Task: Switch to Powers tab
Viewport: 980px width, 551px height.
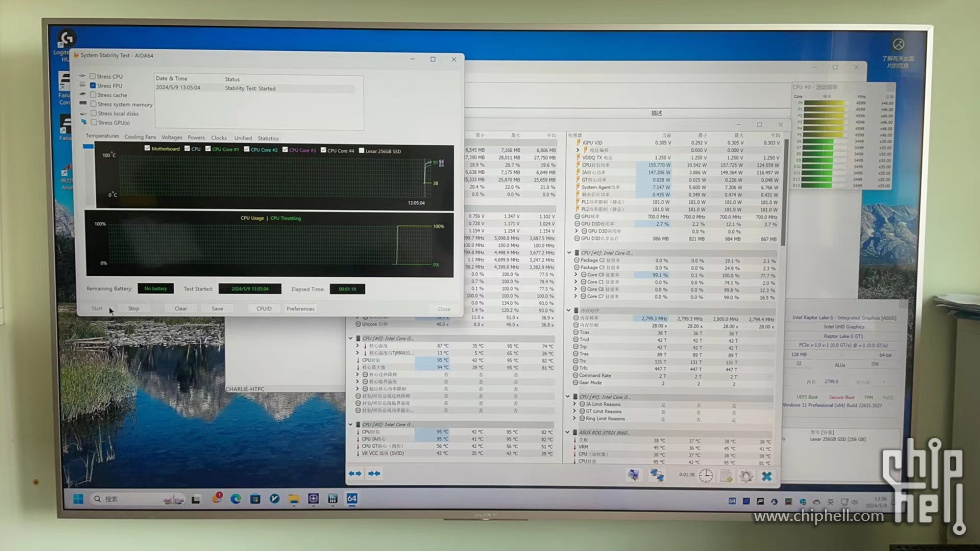Action: pos(196,137)
